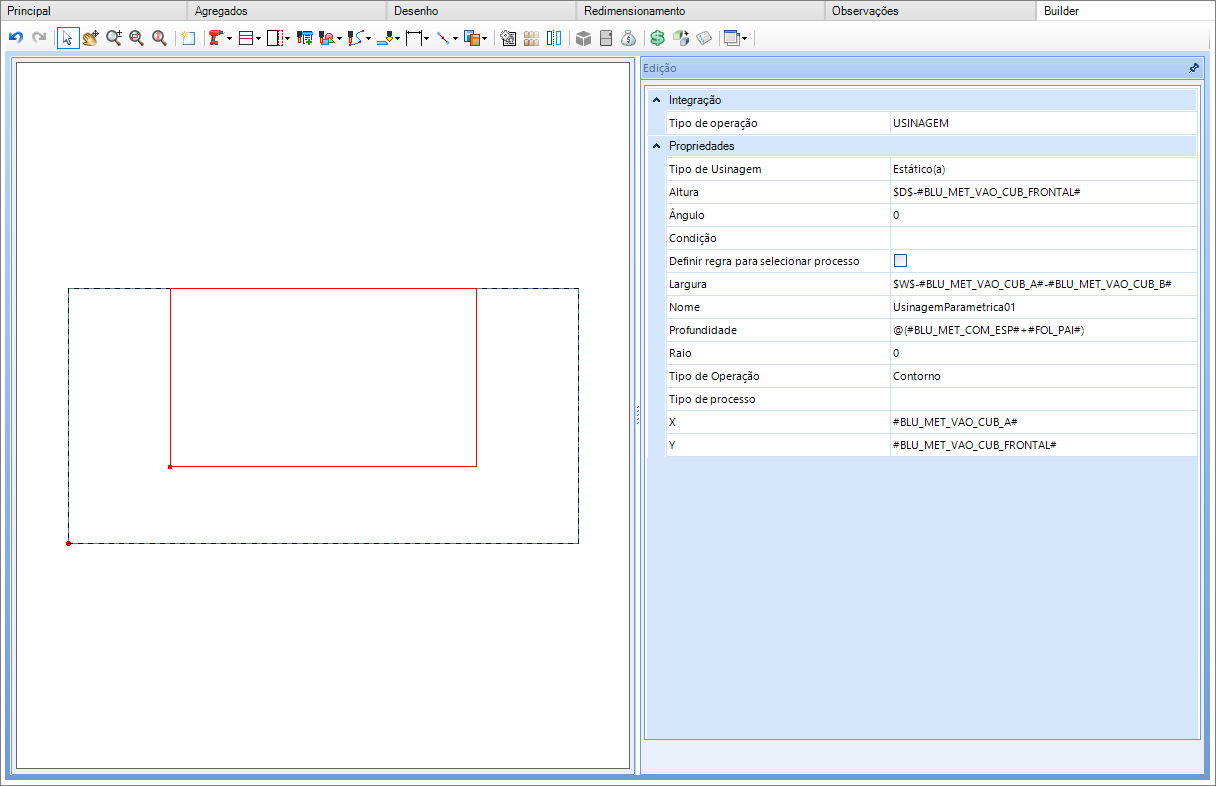Click the empty Condição value field
Screen dimensions: 1216x786
(1043, 238)
